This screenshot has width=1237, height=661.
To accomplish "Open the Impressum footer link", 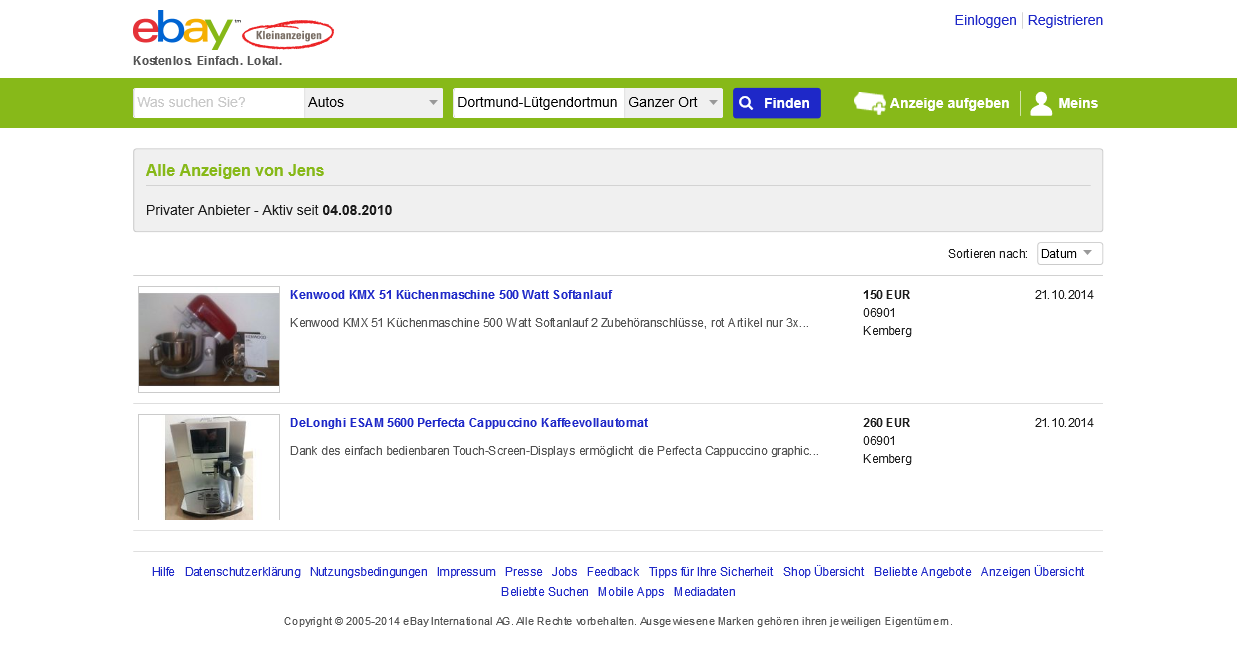I will click(x=466, y=572).
